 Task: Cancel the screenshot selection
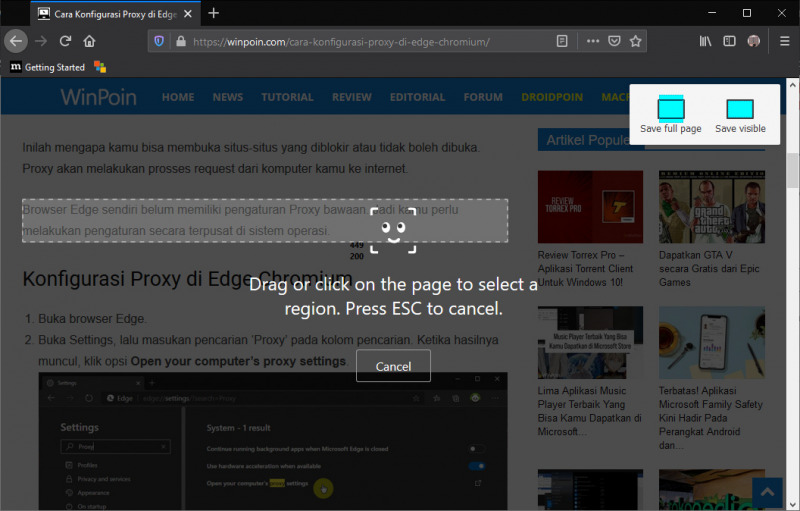pos(393,366)
